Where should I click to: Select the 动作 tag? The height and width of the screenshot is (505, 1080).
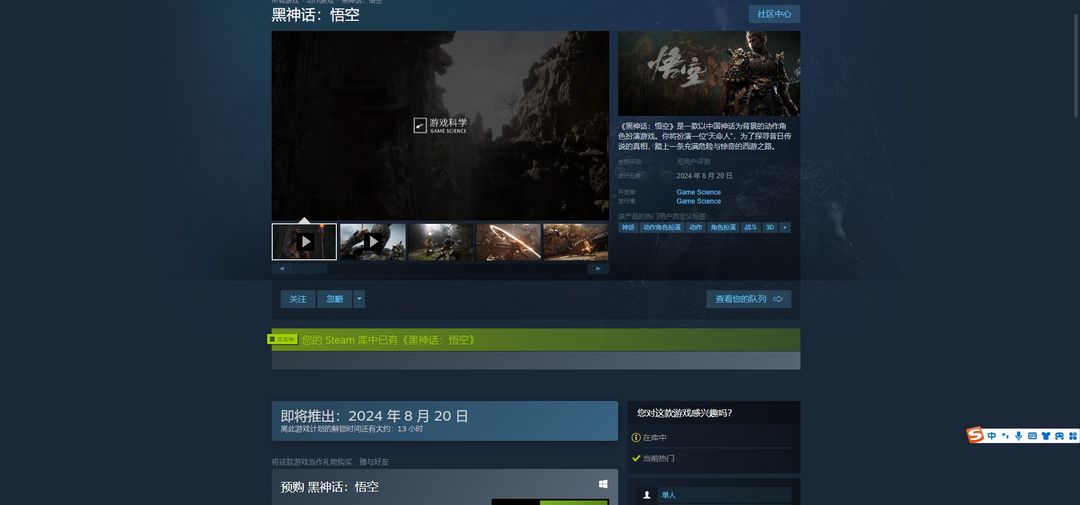tap(696, 227)
